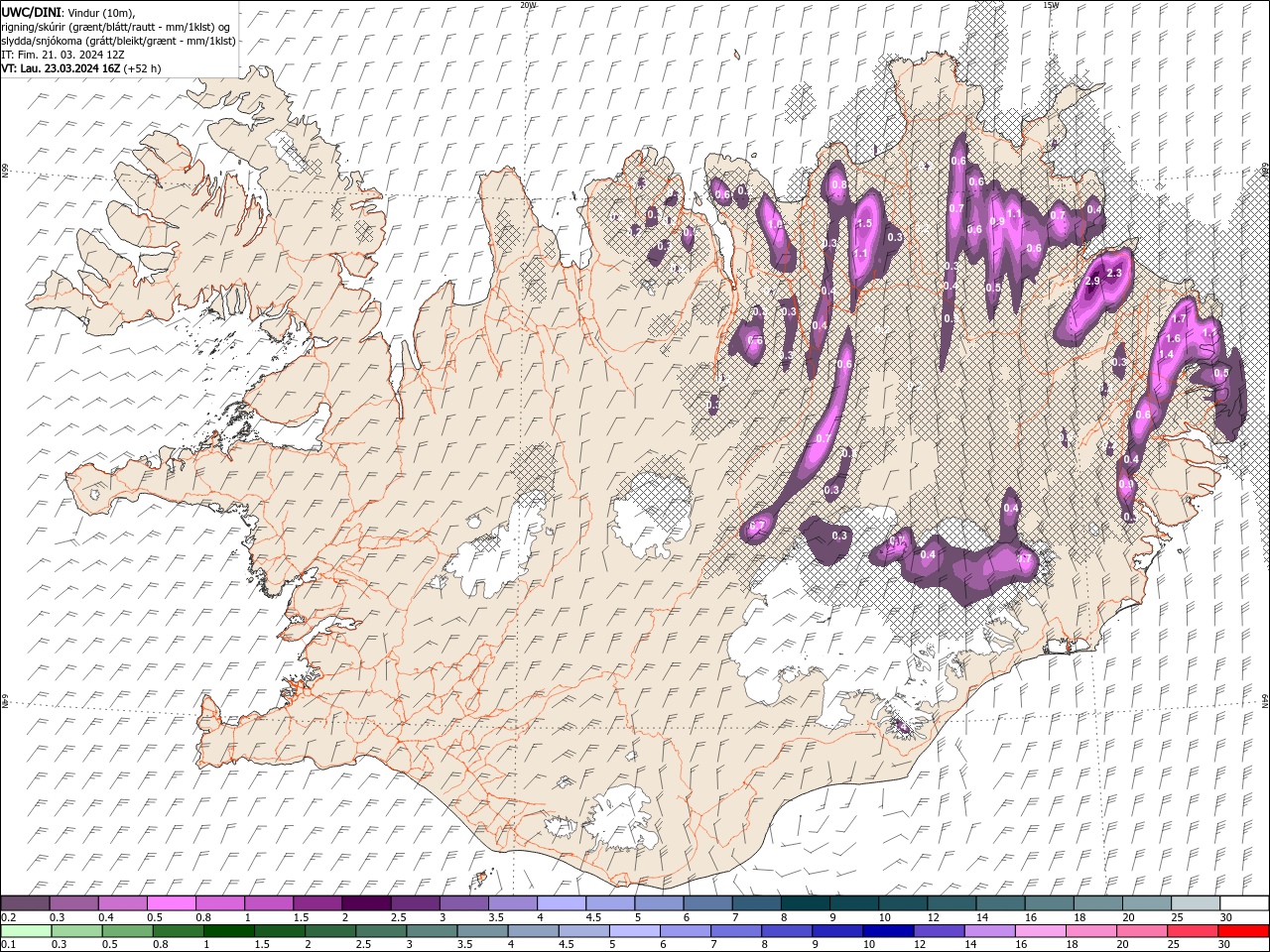The image size is (1270, 952).
Task: Select the bottom-row green swatch starting at 0.5
Action: pos(127,931)
